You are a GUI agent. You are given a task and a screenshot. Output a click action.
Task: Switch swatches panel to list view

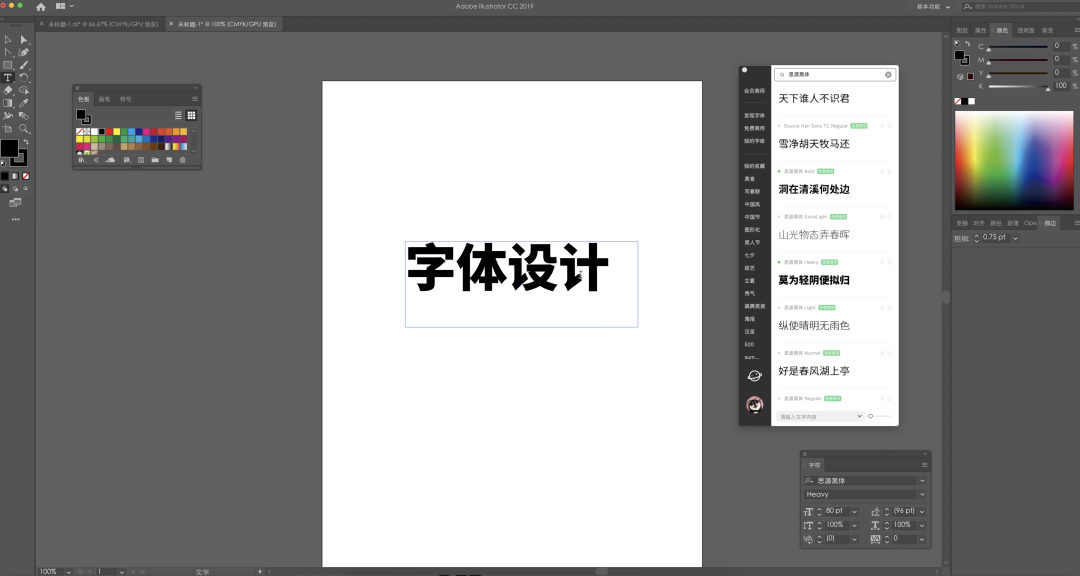[179, 115]
